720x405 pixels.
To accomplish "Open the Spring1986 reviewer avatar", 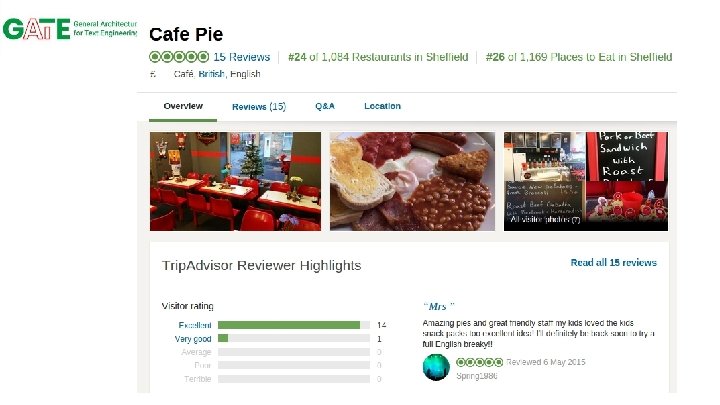I will click(x=436, y=367).
